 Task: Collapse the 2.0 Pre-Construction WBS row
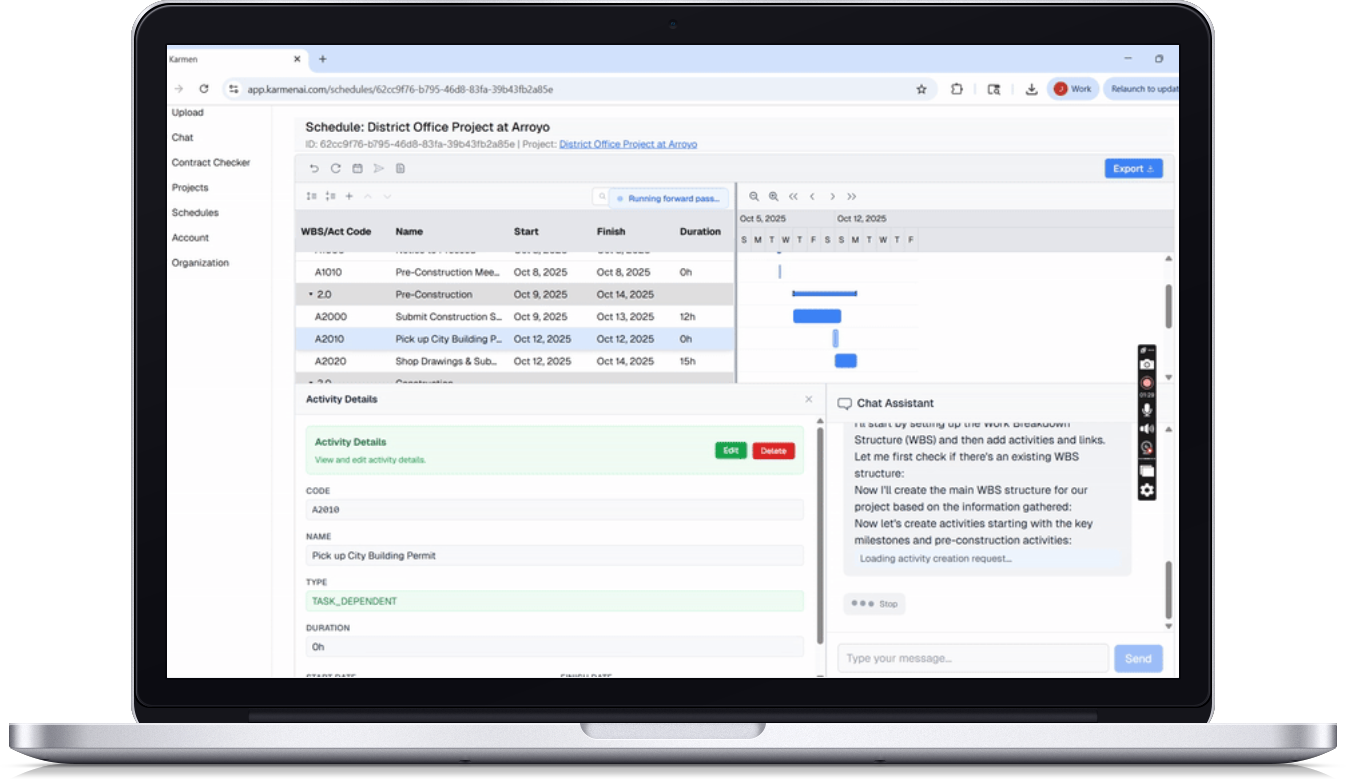[x=311, y=295]
